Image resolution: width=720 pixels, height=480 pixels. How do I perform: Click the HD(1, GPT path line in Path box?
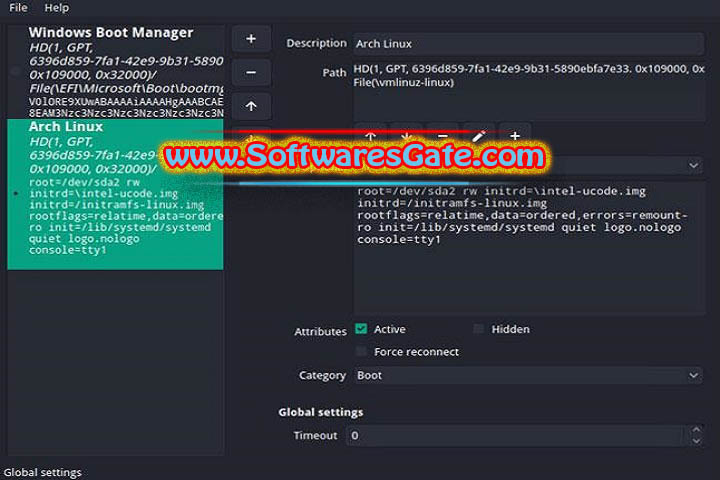point(529,69)
